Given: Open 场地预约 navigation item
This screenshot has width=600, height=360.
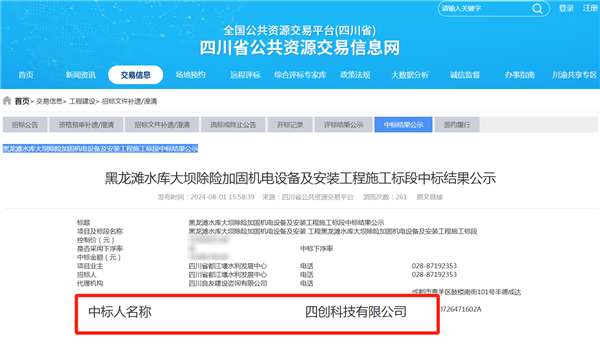Looking at the screenshot, I should 190,75.
